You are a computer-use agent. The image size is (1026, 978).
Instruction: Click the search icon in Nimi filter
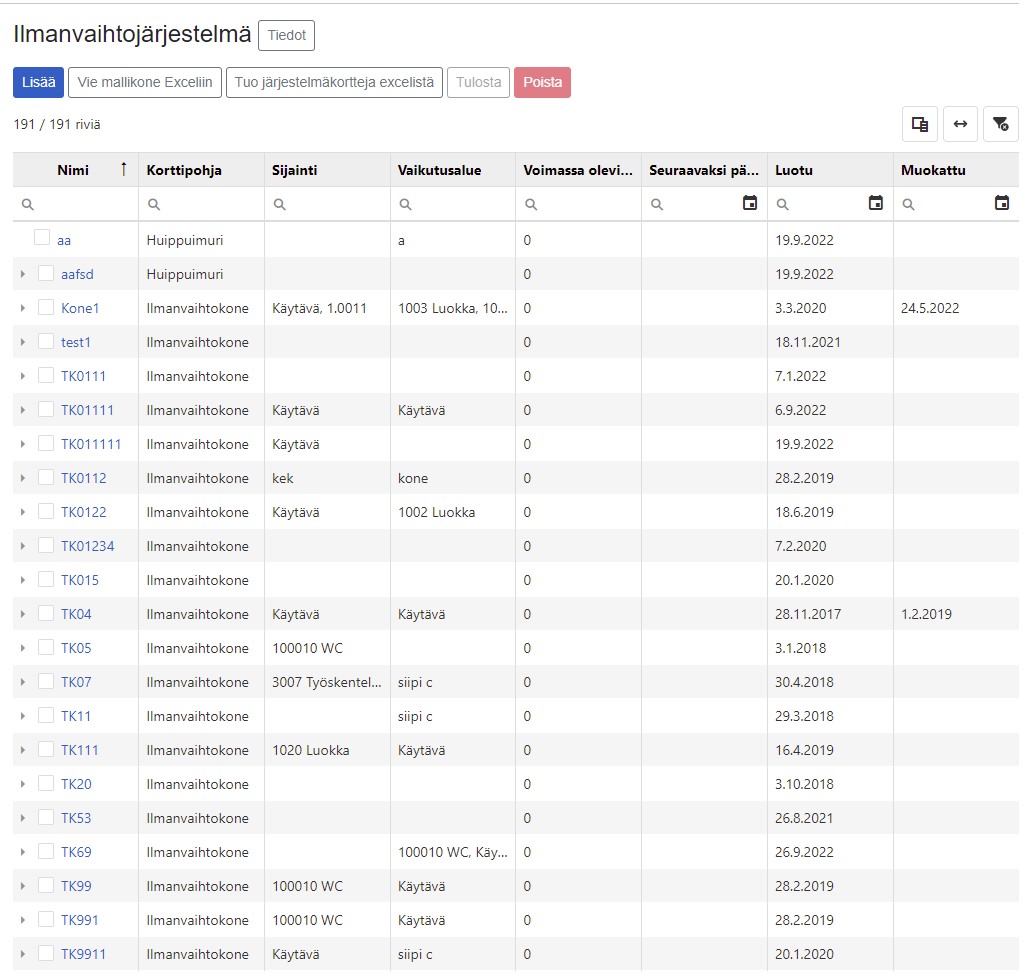point(27,205)
